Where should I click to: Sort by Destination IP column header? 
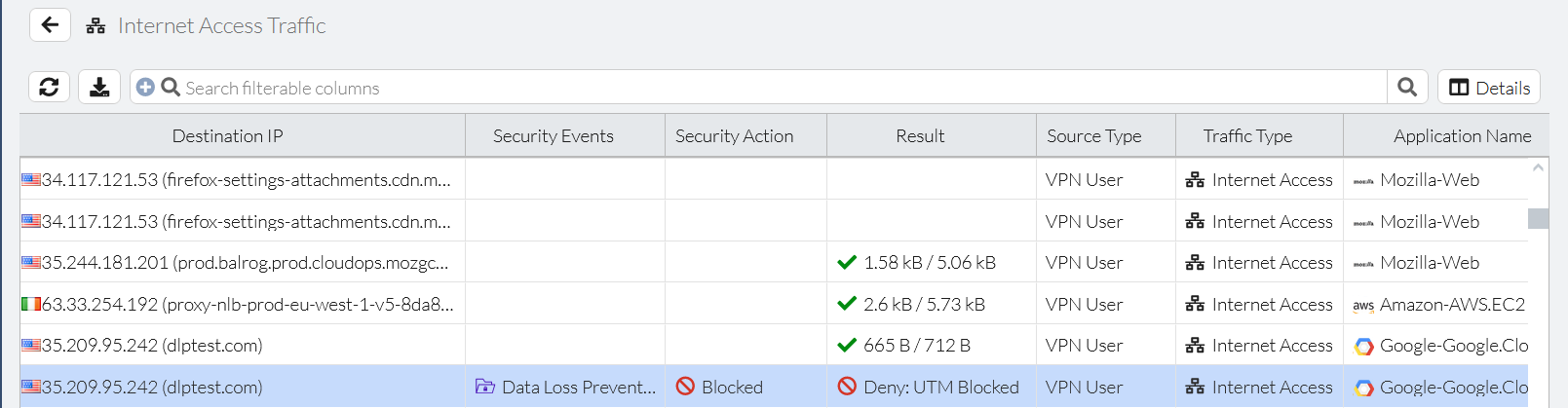[227, 136]
